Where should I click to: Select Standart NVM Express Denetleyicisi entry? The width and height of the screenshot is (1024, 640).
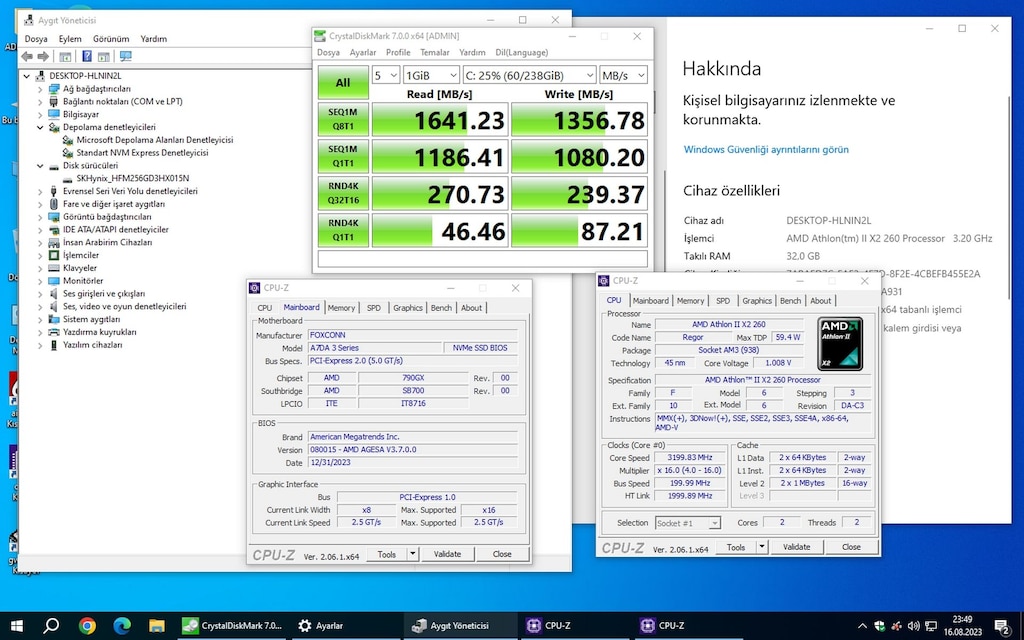coord(142,153)
